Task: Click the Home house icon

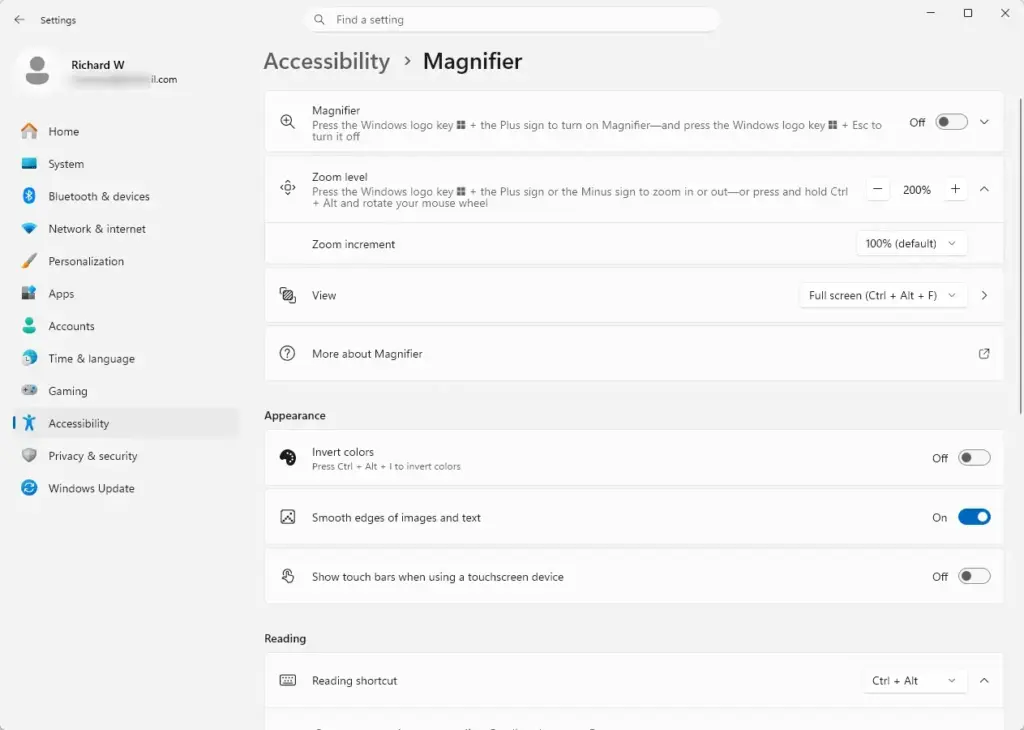Action: 29,131
